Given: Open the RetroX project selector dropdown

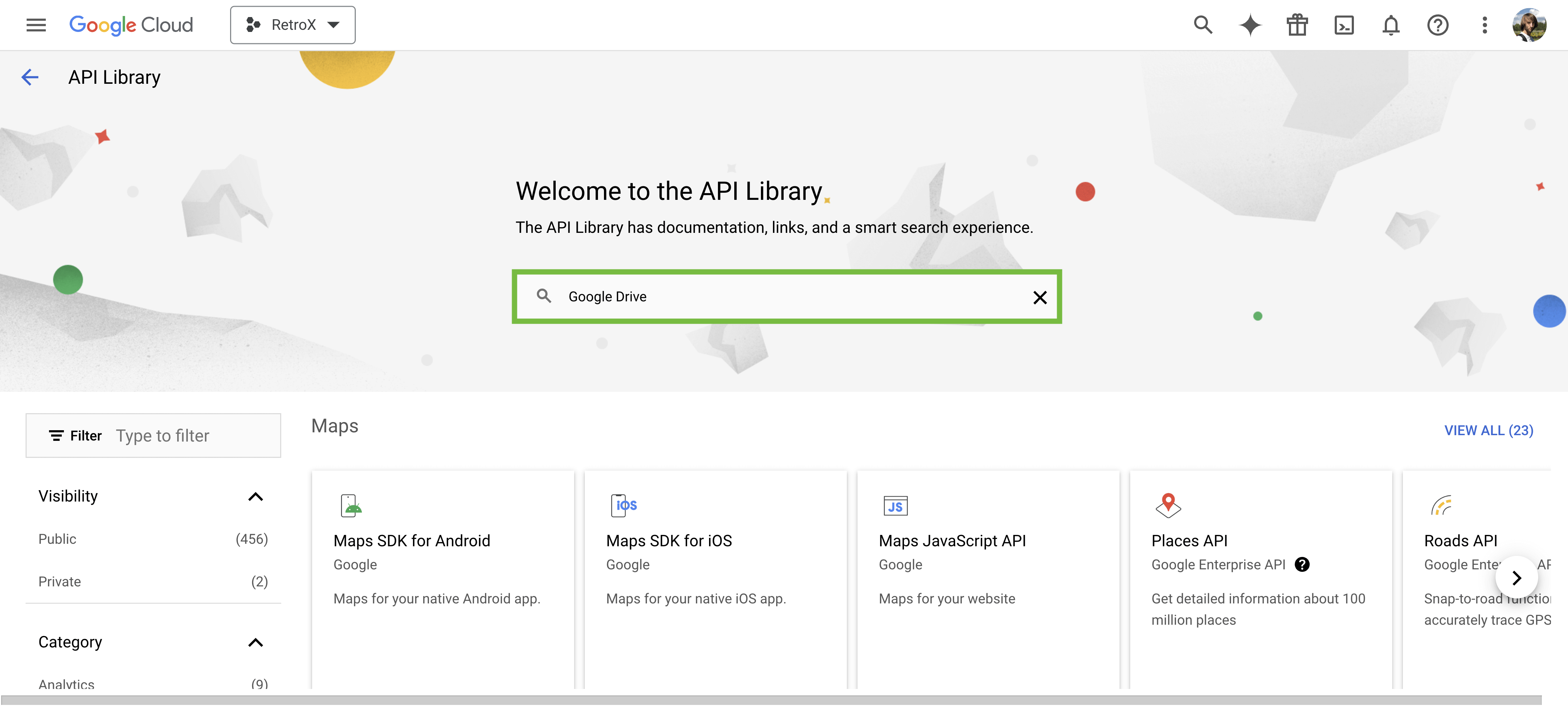Looking at the screenshot, I should tap(293, 25).
